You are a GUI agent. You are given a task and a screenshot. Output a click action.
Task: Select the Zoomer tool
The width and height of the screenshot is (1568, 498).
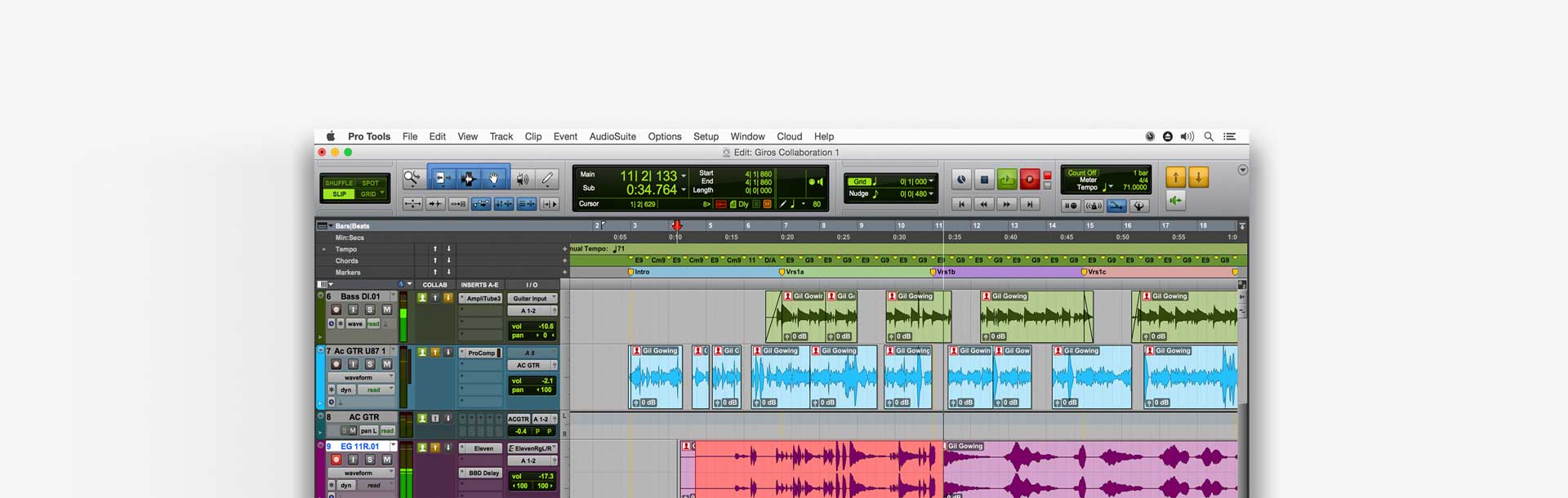(x=412, y=178)
